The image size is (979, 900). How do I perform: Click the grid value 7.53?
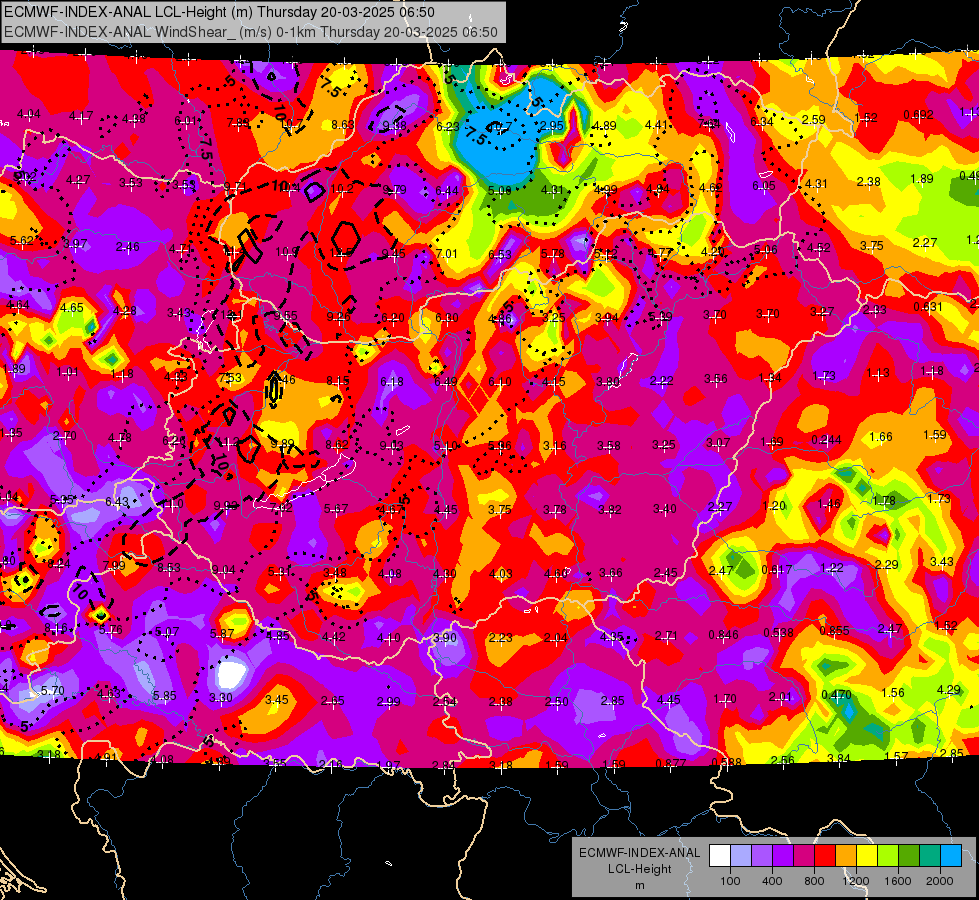pos(230,378)
